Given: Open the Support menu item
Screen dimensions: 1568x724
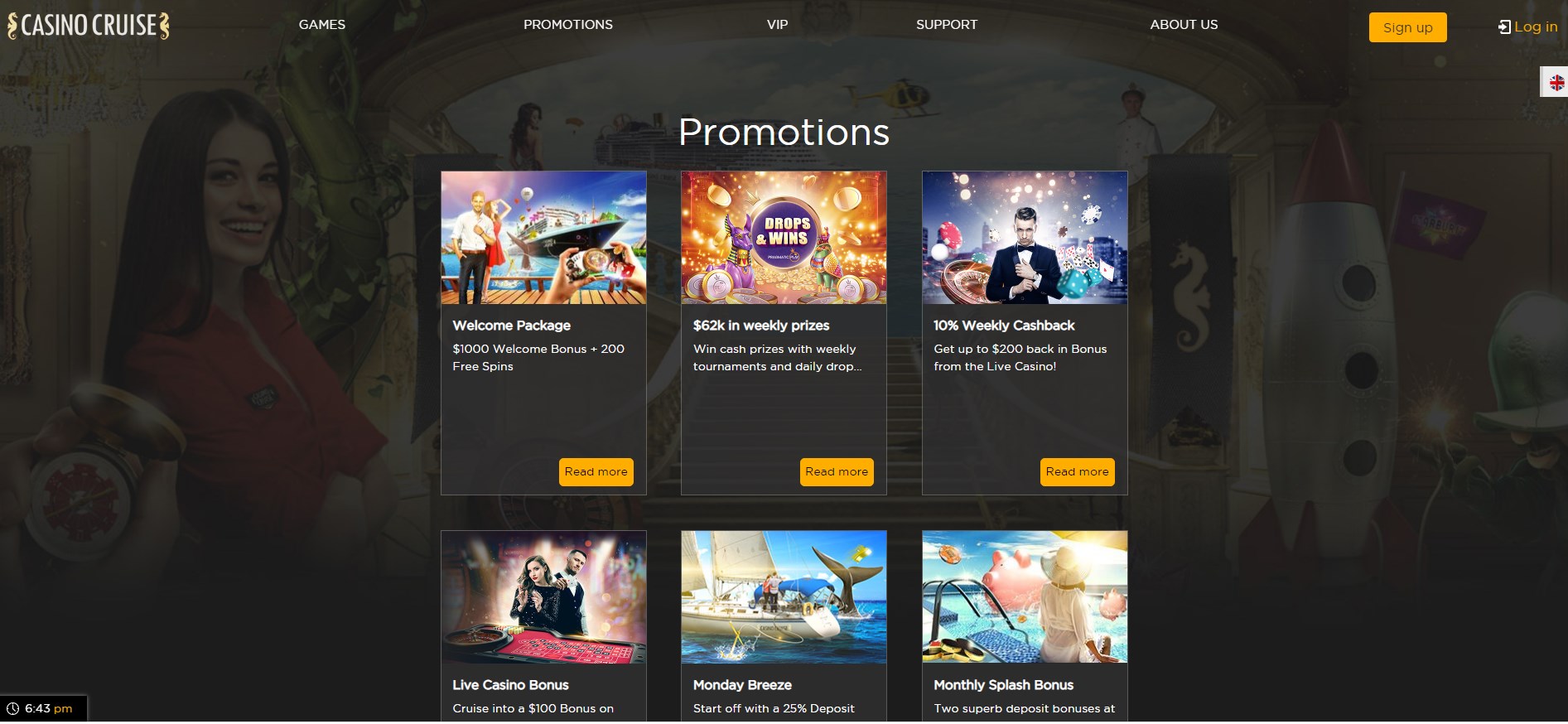Looking at the screenshot, I should click(947, 25).
